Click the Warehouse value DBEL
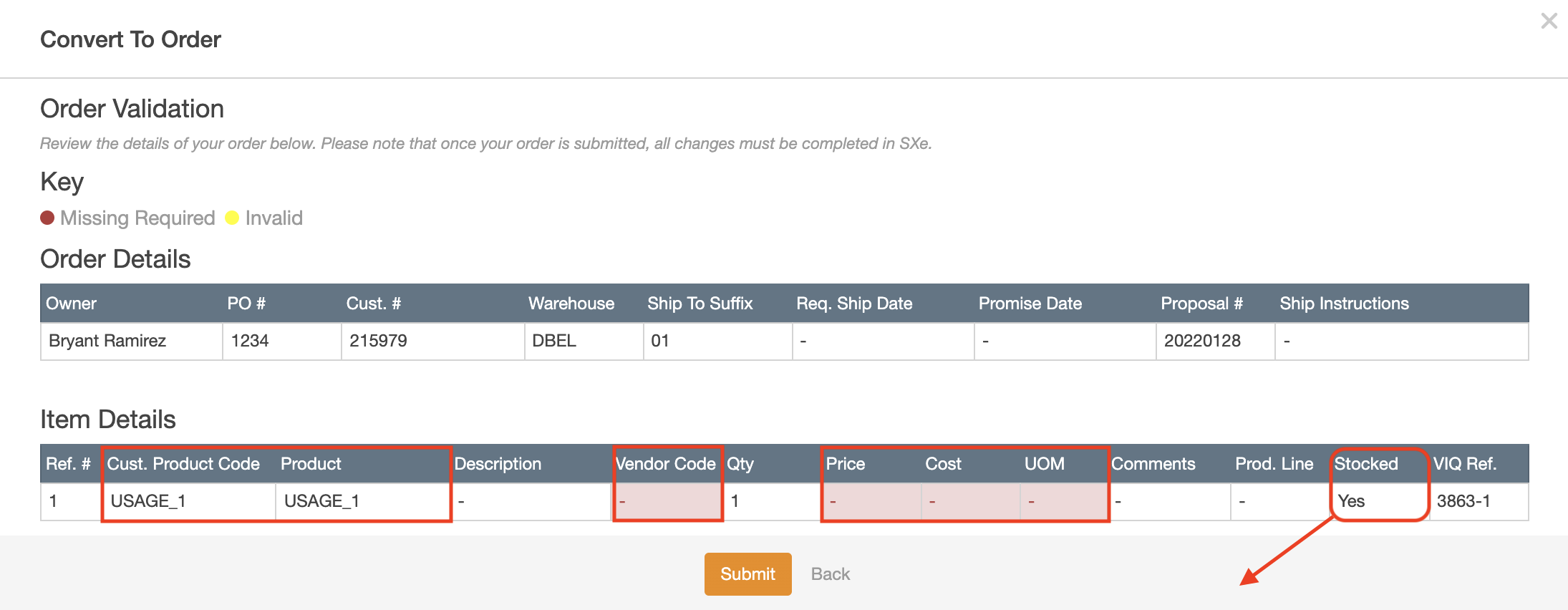The image size is (1568, 610). (x=554, y=341)
